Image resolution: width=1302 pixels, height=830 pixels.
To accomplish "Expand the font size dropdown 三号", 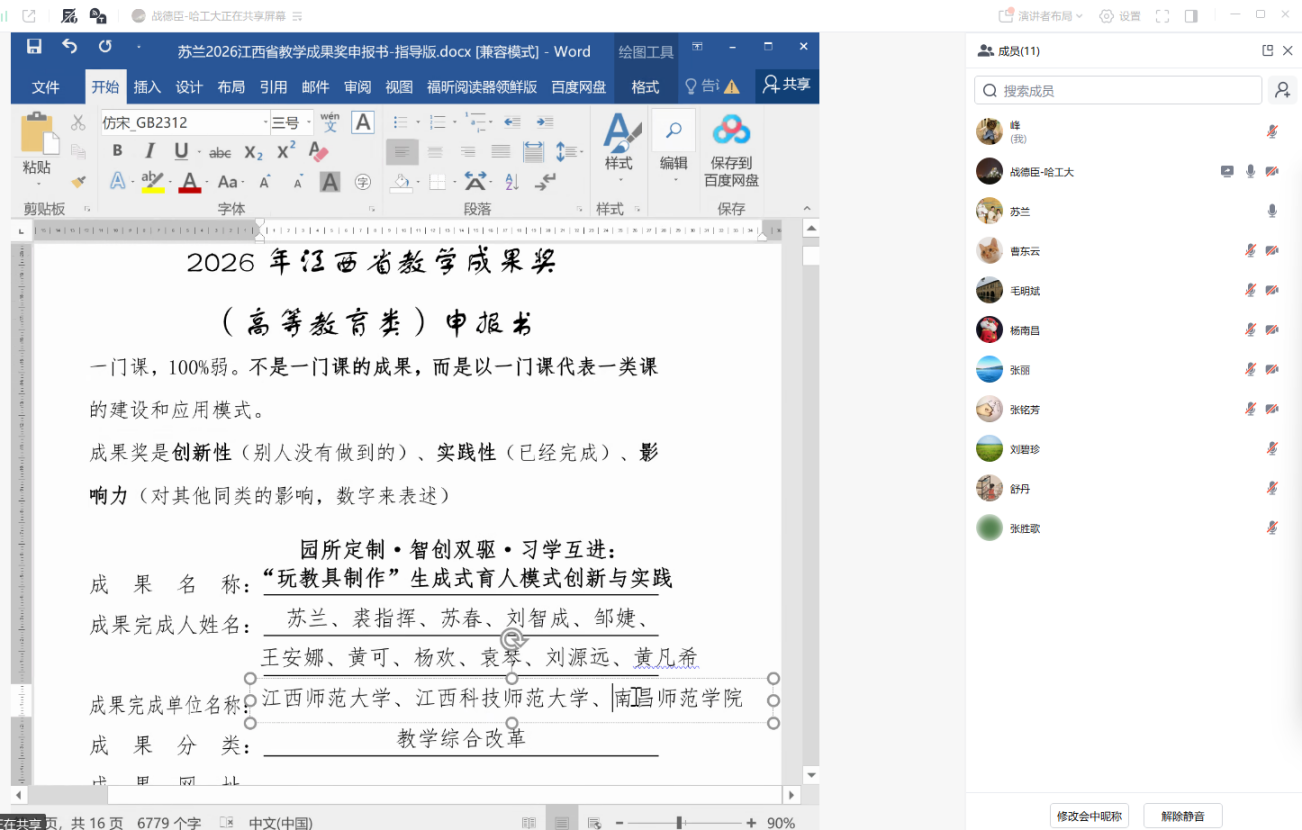I will tap(308, 123).
